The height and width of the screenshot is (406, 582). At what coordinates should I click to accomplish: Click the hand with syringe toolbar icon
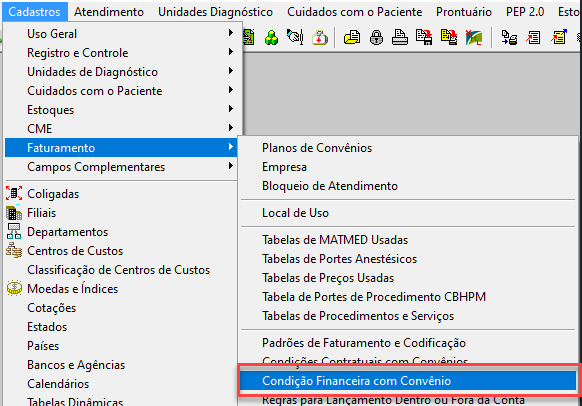tap(295, 37)
